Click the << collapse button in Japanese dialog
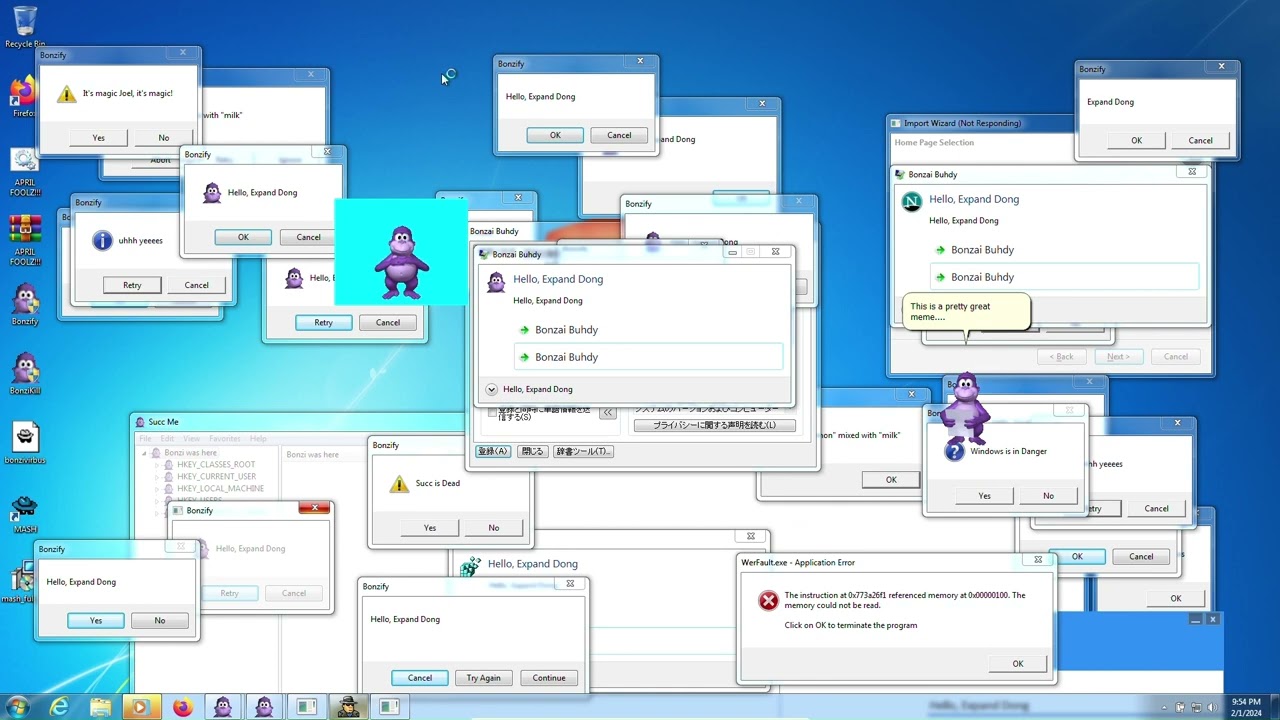The width and height of the screenshot is (1280, 720). point(607,412)
